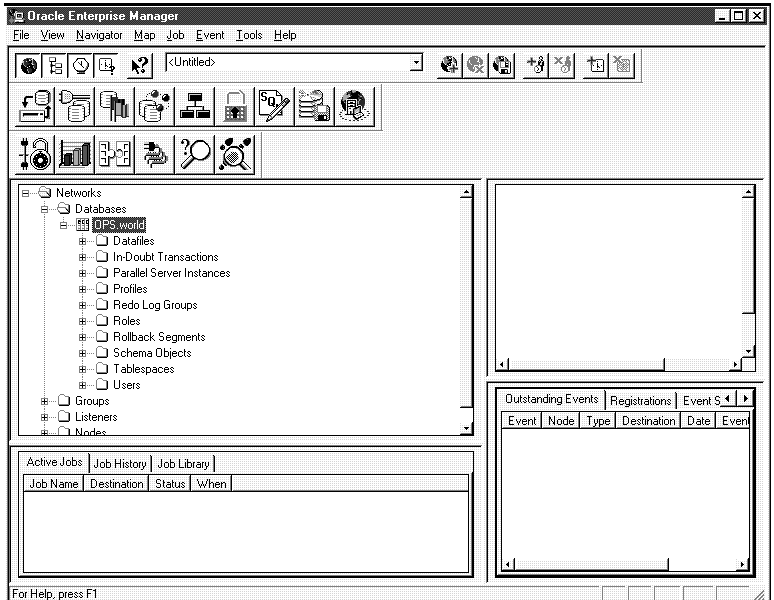Screen dimensions: 774x600
Task: Launch TopSessions plug-and-wires icon
Action: (155, 154)
